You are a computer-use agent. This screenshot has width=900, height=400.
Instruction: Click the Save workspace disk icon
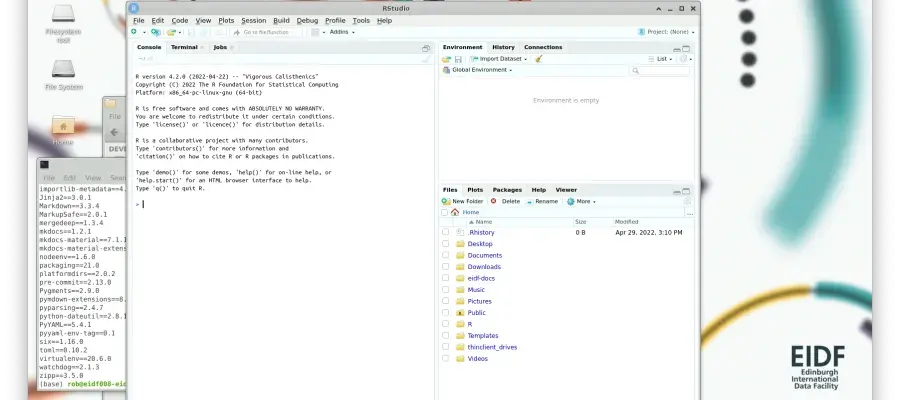(458, 59)
